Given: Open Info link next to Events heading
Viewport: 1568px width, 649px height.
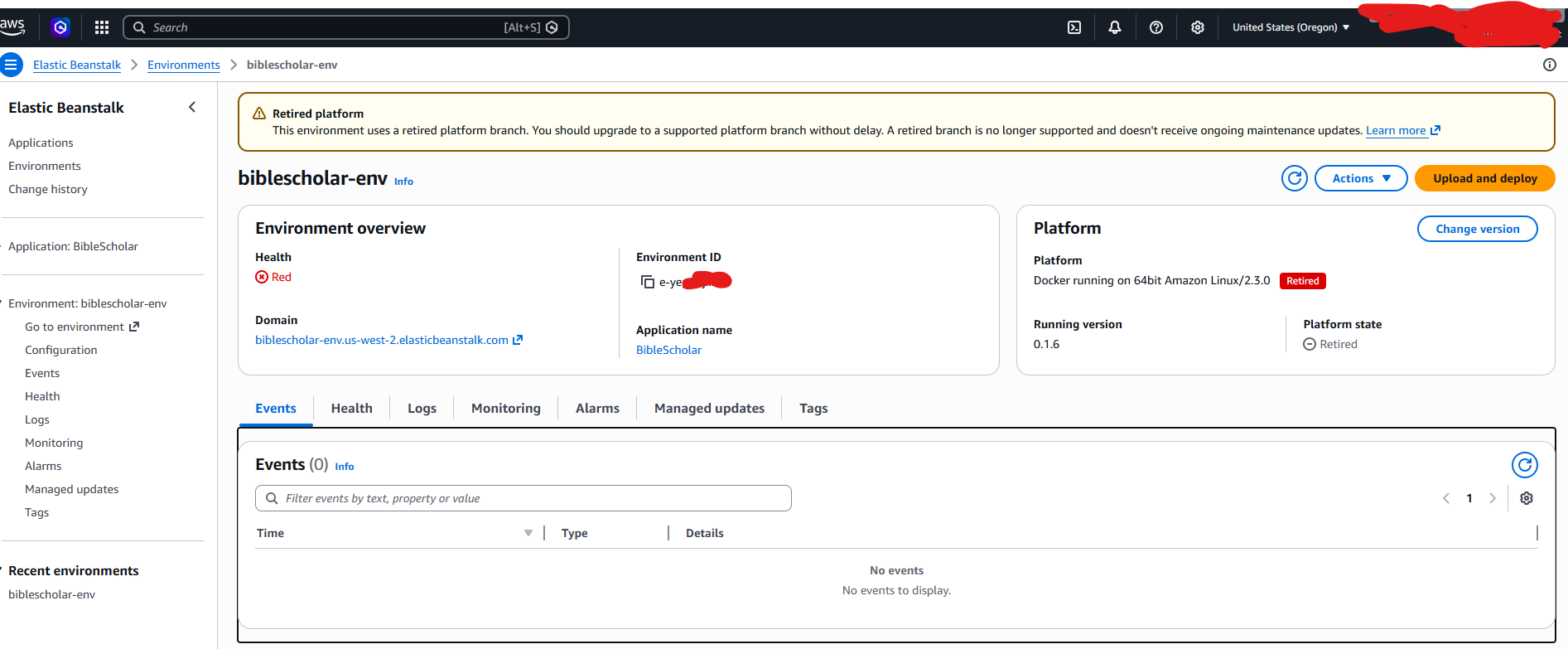Looking at the screenshot, I should (x=345, y=467).
